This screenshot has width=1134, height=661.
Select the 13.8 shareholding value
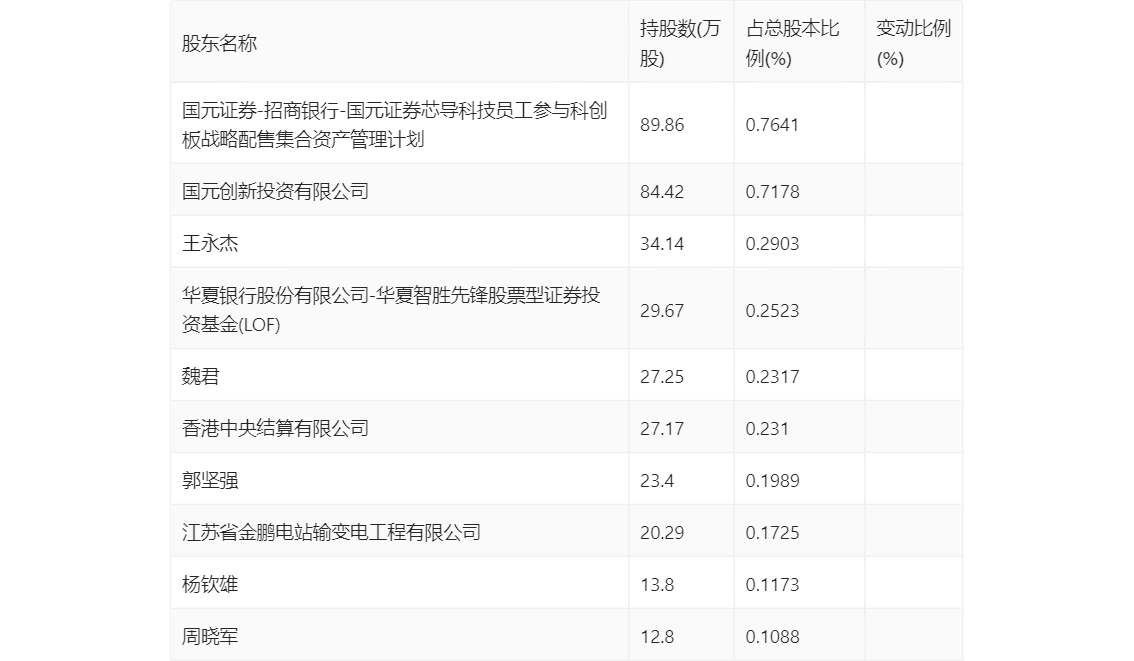(657, 585)
